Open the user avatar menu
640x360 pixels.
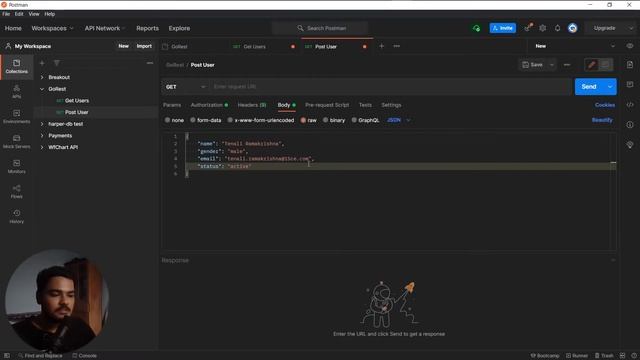tap(573, 28)
